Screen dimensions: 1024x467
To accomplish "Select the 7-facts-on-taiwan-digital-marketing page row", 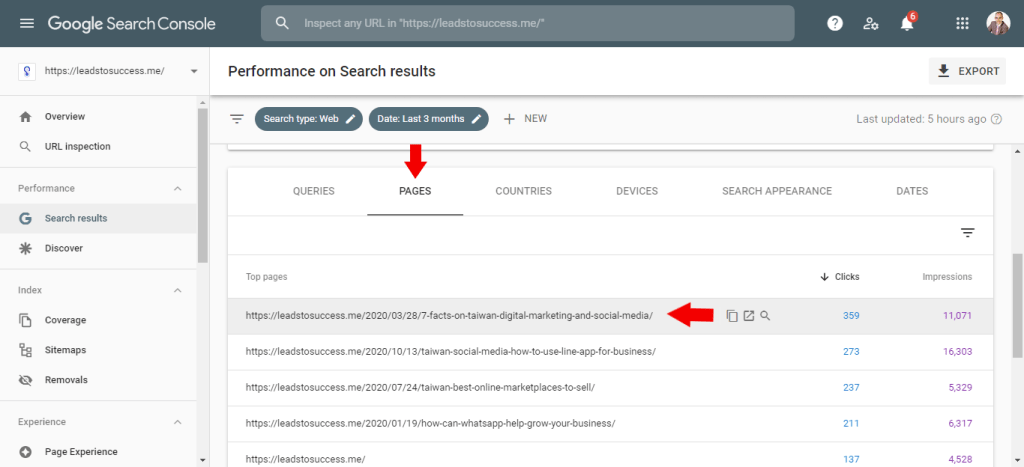I will (x=610, y=316).
